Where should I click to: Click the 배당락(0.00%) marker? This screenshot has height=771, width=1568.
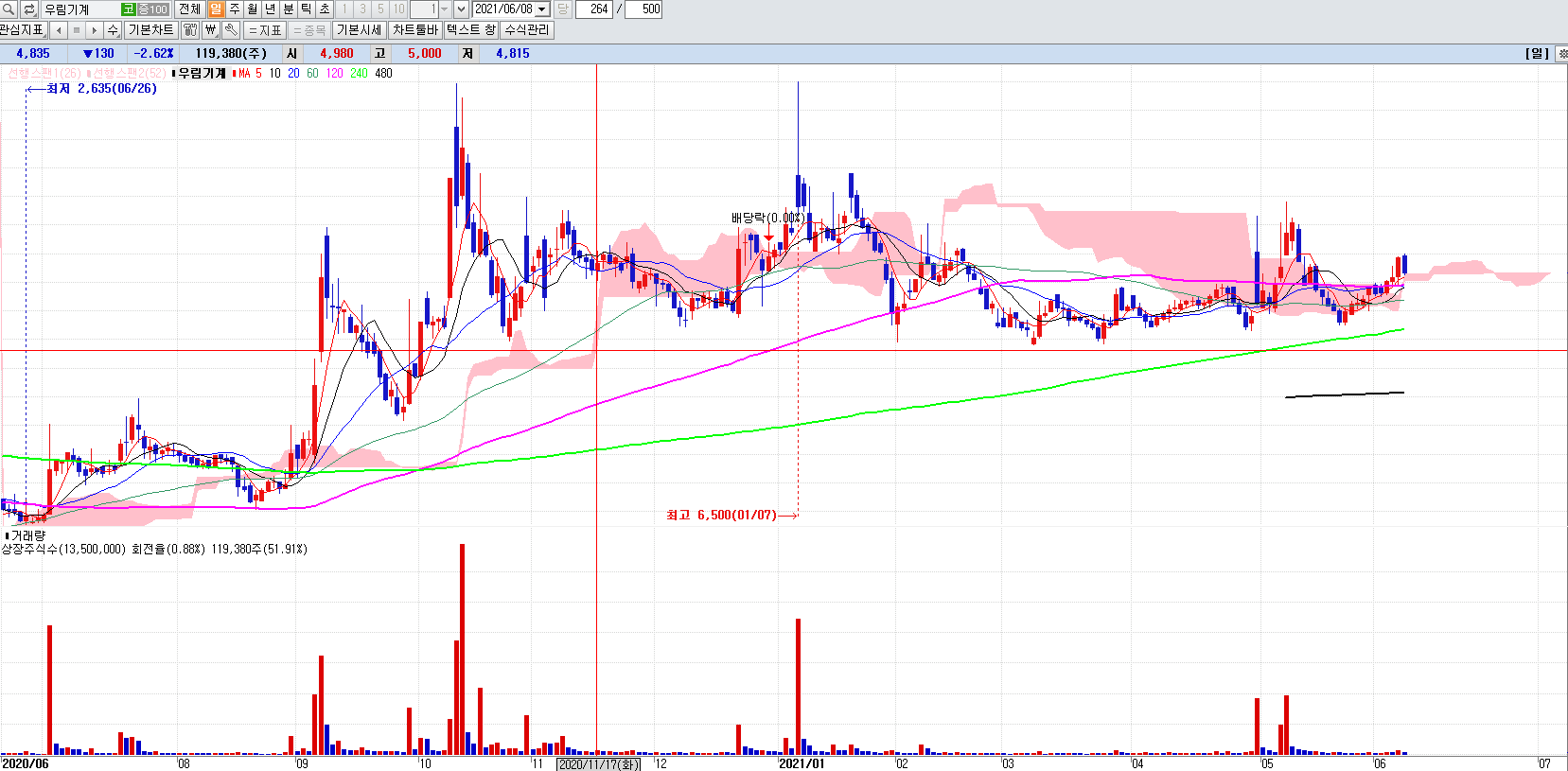(x=767, y=218)
